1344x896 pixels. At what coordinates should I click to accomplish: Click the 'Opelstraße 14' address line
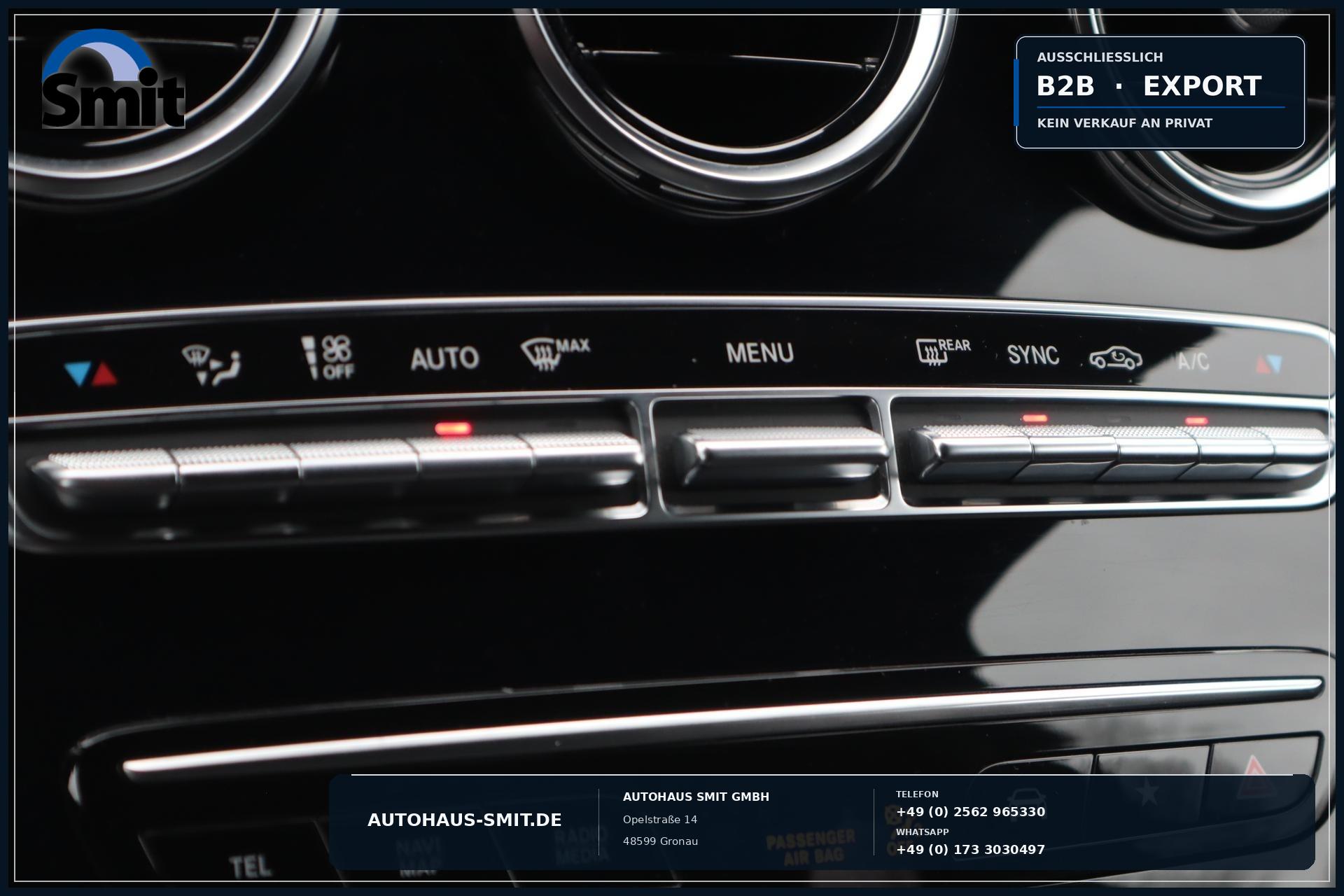pyautogui.click(x=660, y=820)
